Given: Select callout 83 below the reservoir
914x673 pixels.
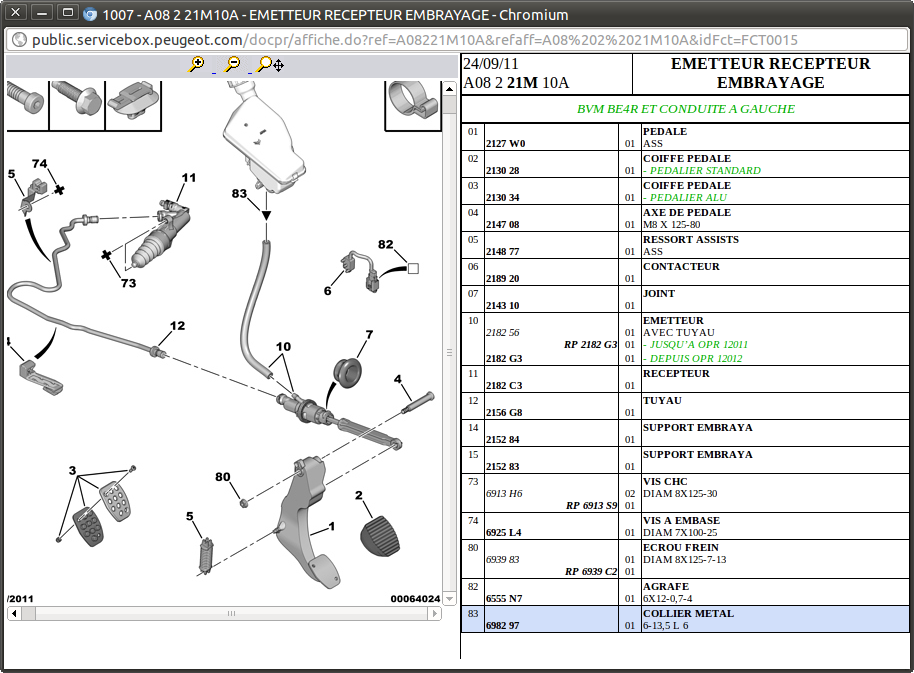Looking at the screenshot, I should click(x=239, y=193).
